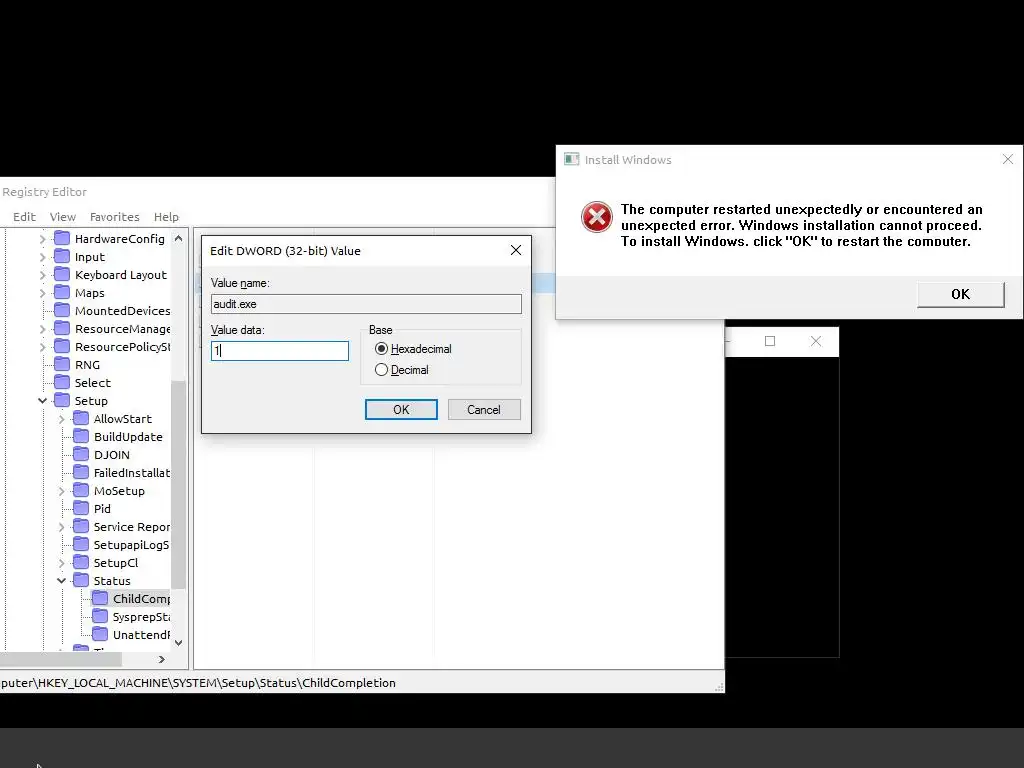The width and height of the screenshot is (1024, 768).
Task: Click the Value name field showing audit.exe
Action: tap(366, 304)
